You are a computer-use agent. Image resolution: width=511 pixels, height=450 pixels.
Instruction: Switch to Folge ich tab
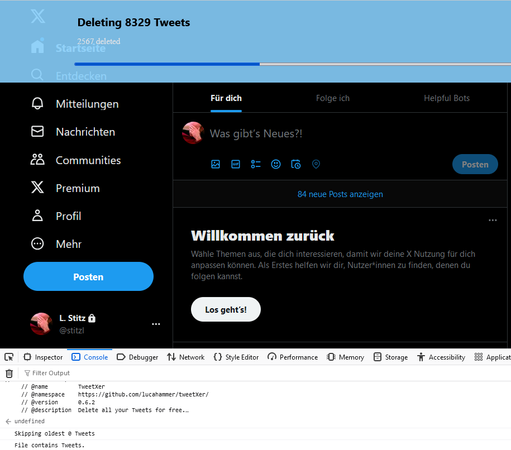(x=333, y=98)
